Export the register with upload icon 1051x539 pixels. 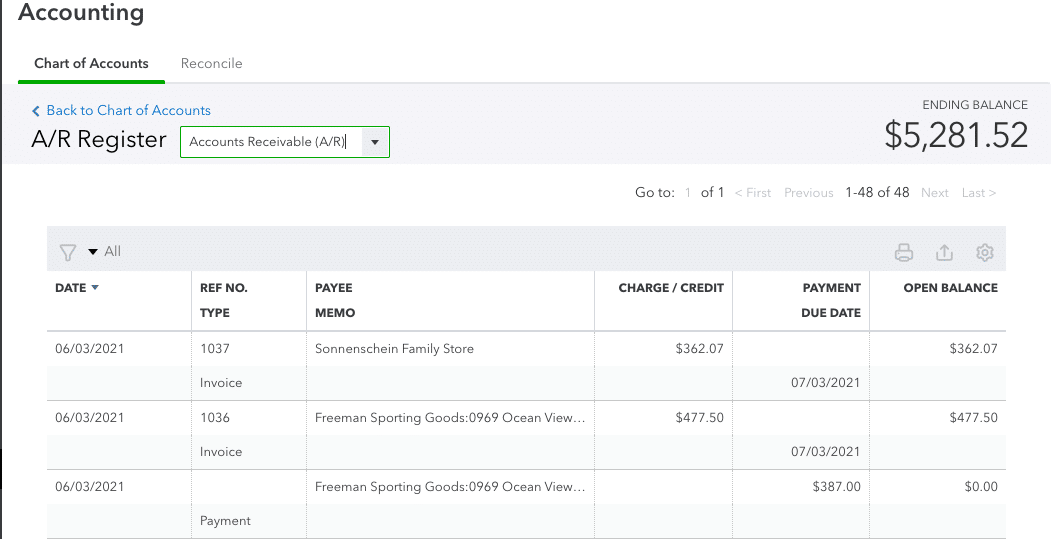pos(944,252)
